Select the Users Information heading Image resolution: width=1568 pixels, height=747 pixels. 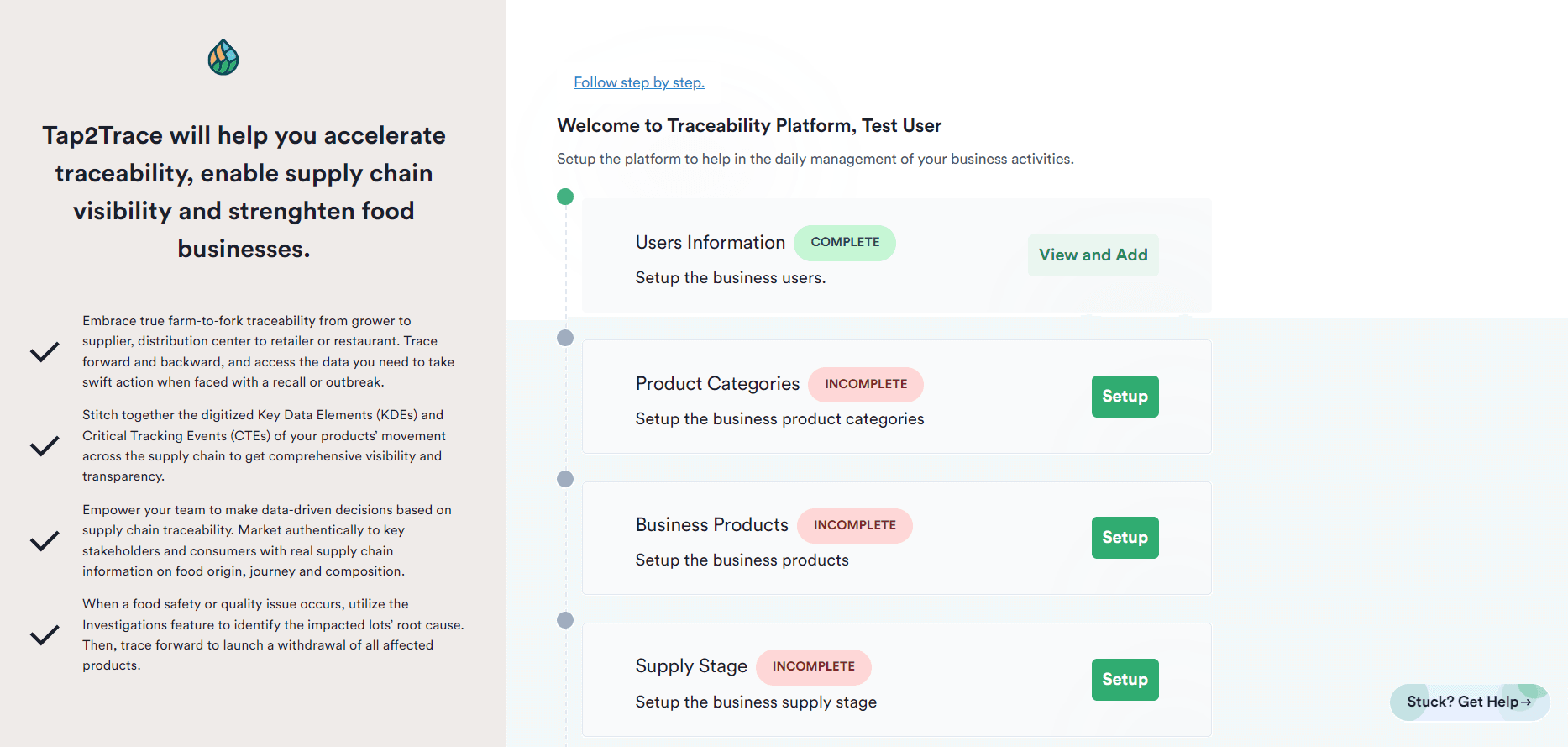tap(710, 243)
